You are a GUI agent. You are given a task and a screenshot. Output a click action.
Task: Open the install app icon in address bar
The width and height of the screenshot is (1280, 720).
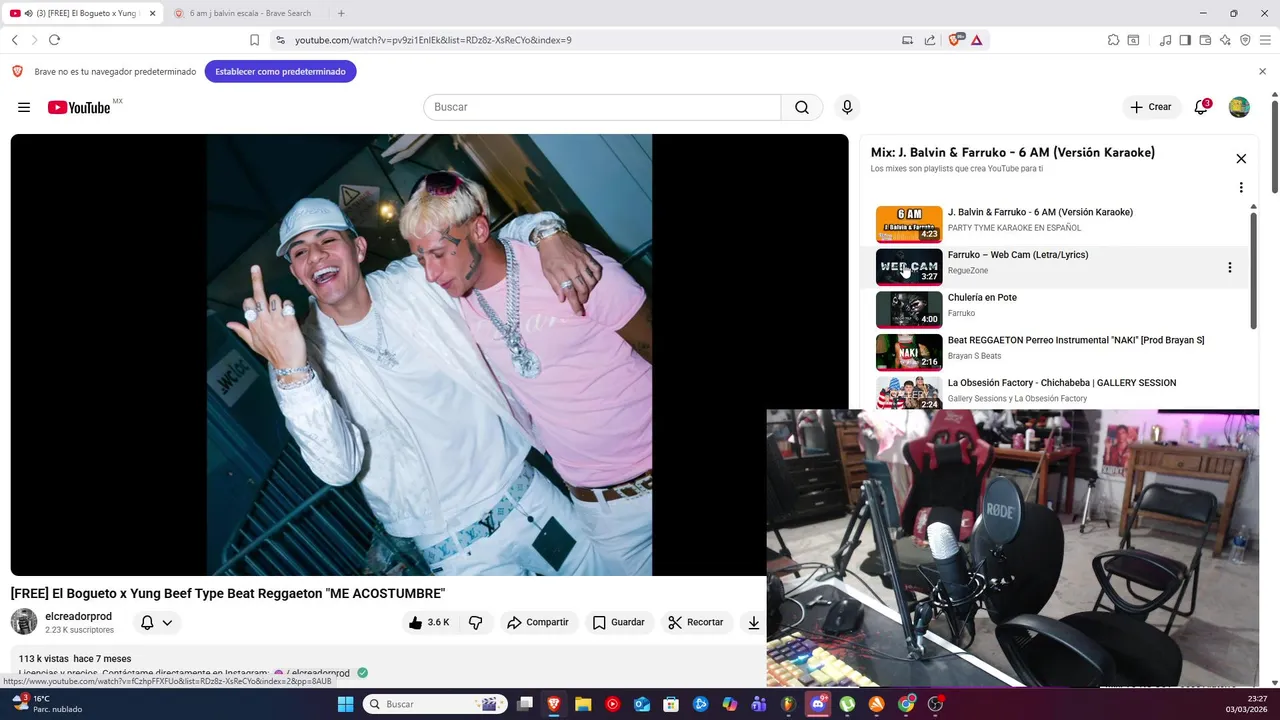pyautogui.click(x=907, y=40)
